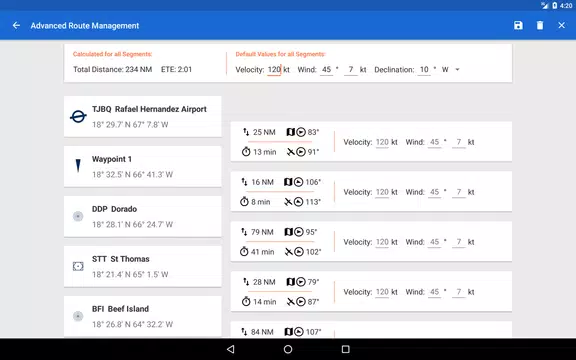Viewport: 576px width, 360px height.
Task: Tap distance arrows icon beside 16 NM
Action: tap(244, 182)
